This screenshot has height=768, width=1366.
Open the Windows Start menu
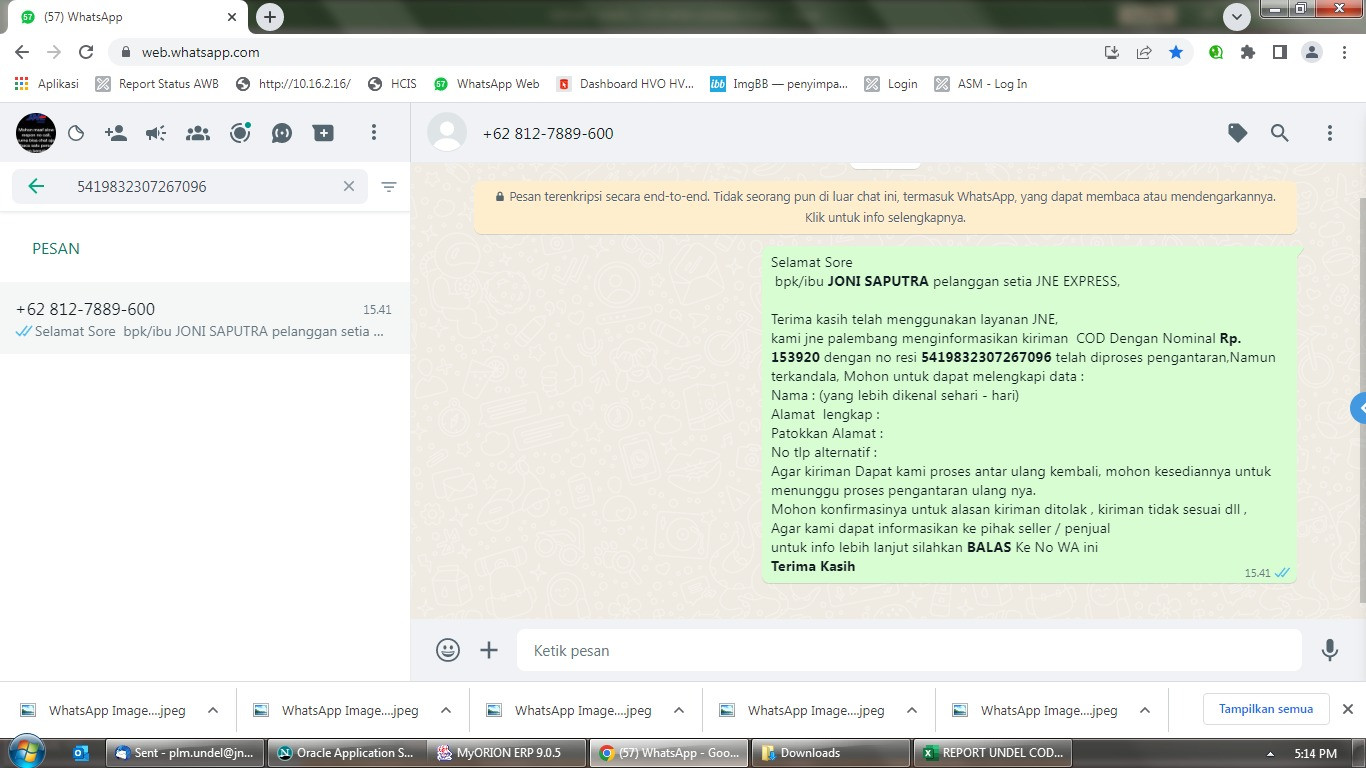[x=25, y=752]
